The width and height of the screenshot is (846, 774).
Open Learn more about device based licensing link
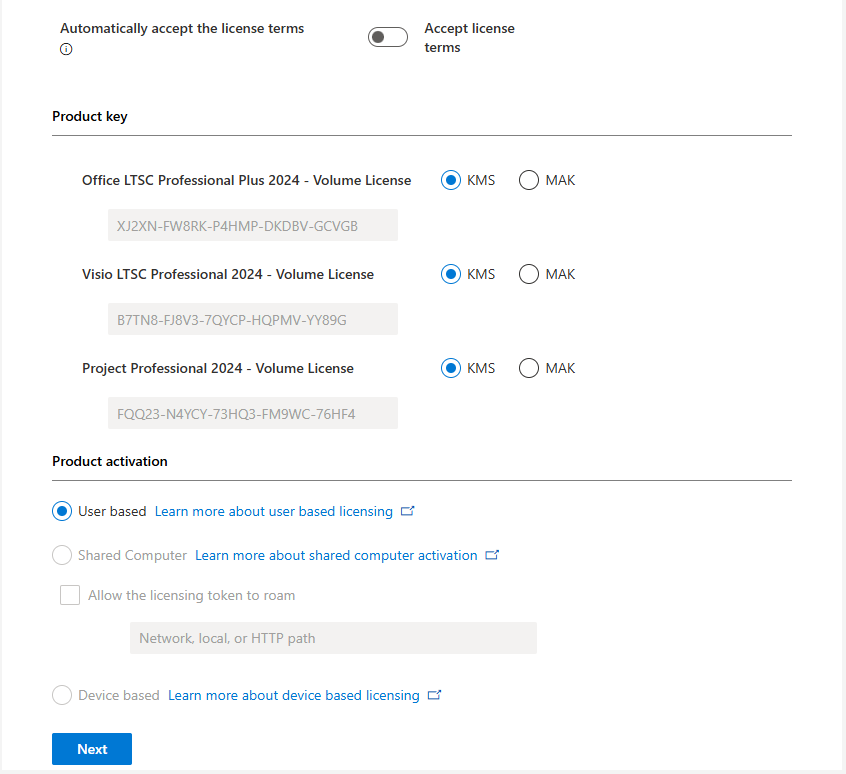(294, 695)
